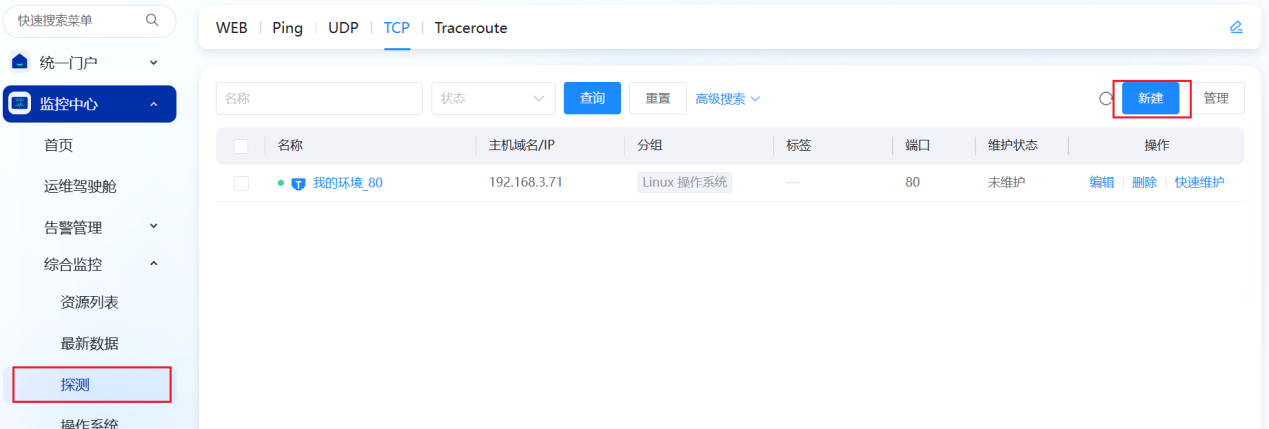This screenshot has width=1269, height=429.
Task: Click the 重置 button
Action: (657, 98)
